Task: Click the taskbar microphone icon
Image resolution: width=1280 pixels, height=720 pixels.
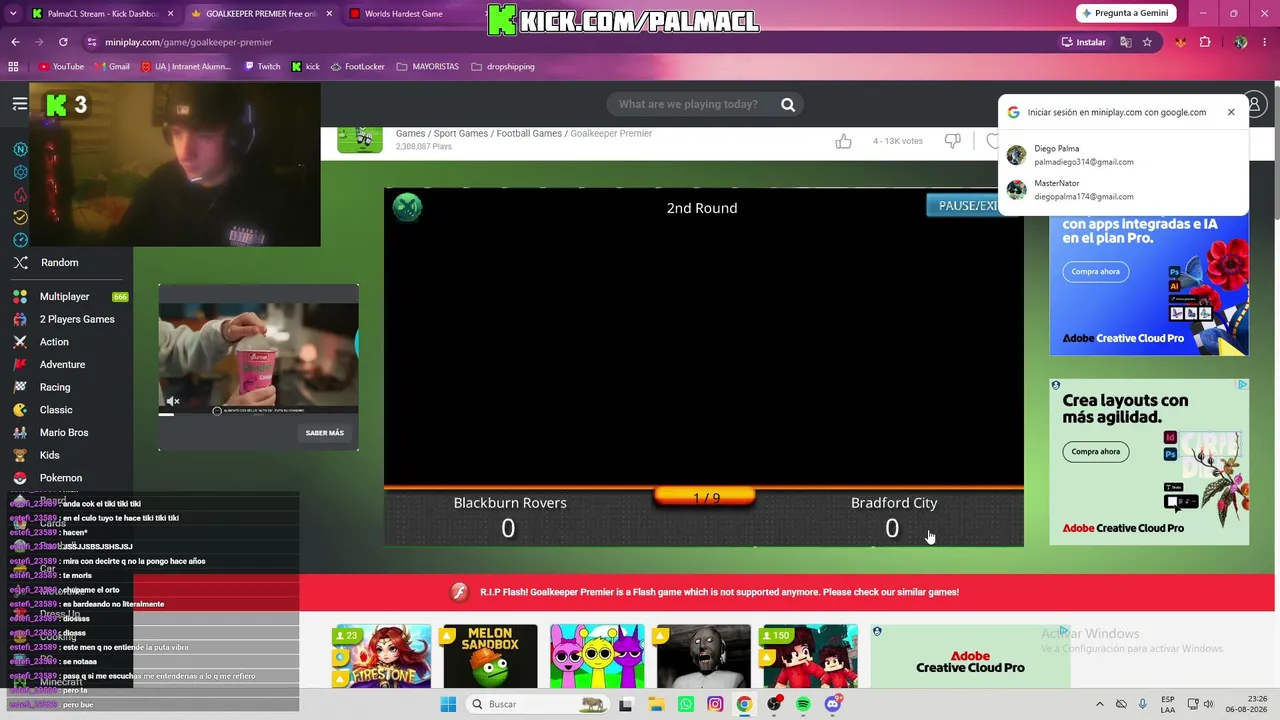Action: click(x=1143, y=704)
